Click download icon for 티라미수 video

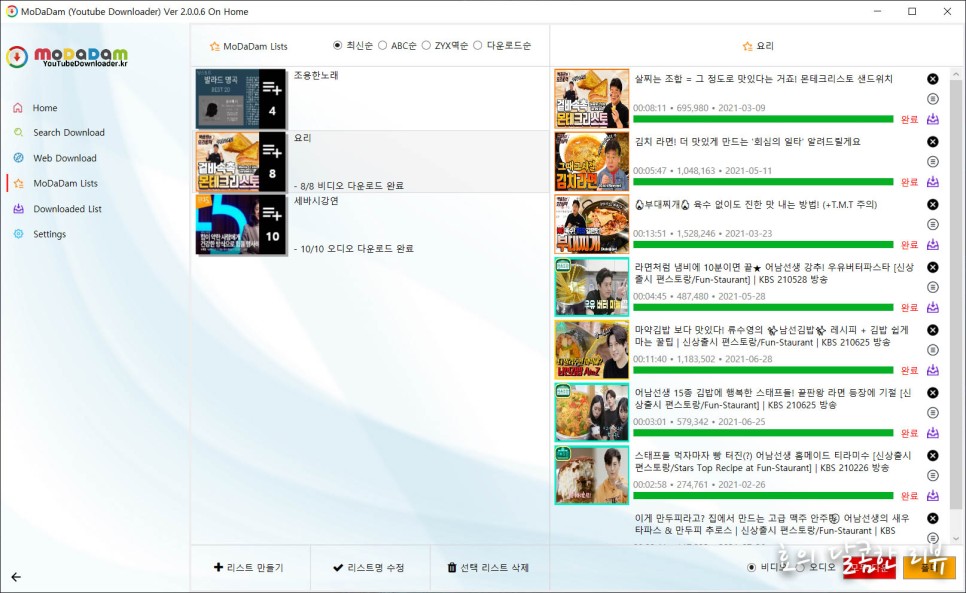[933, 496]
